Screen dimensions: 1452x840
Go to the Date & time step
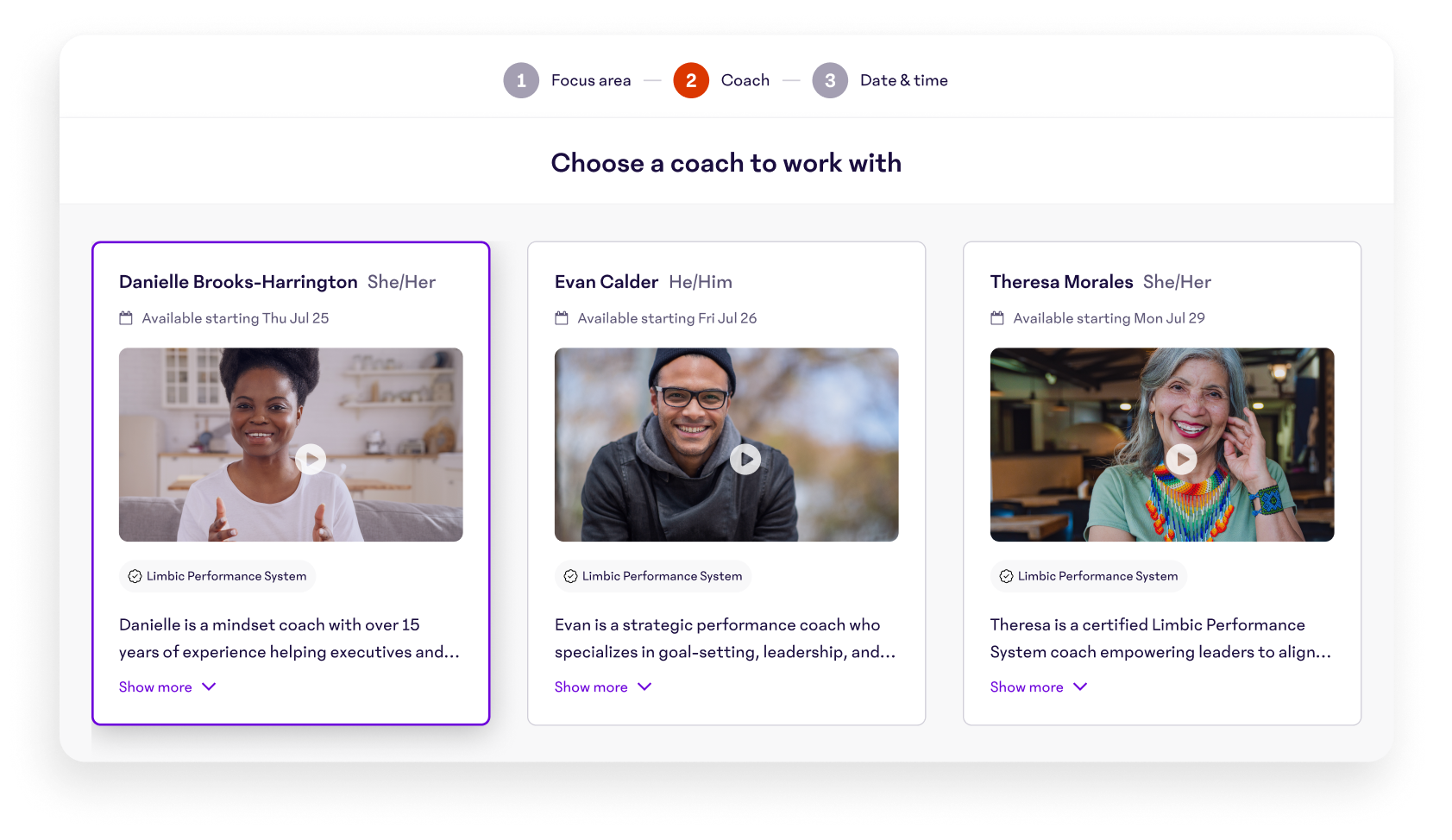(904, 80)
